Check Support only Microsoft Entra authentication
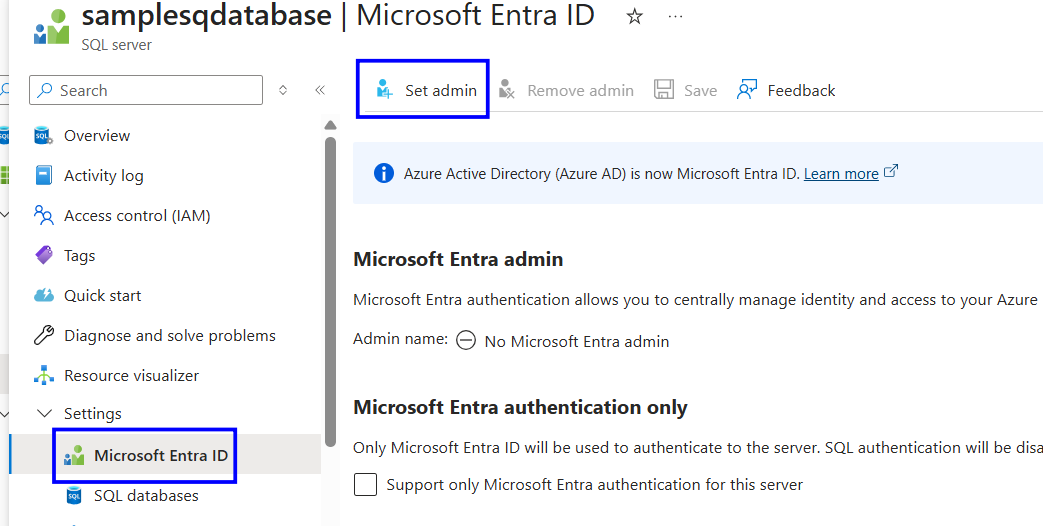Screen dimensions: 1043x526 tap(365, 485)
